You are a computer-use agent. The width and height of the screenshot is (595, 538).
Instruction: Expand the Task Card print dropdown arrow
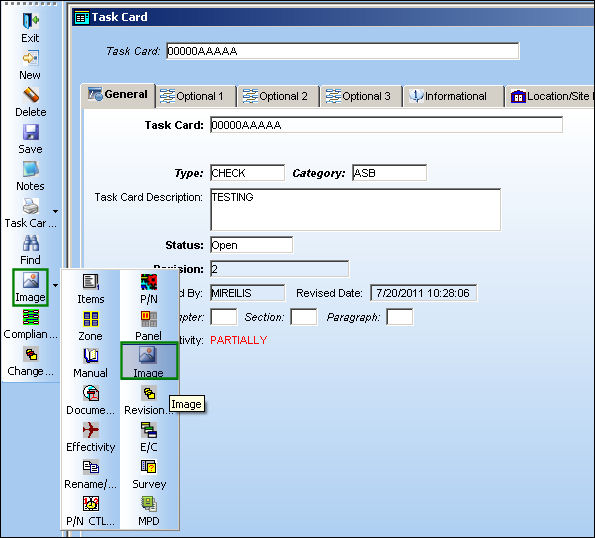55,211
